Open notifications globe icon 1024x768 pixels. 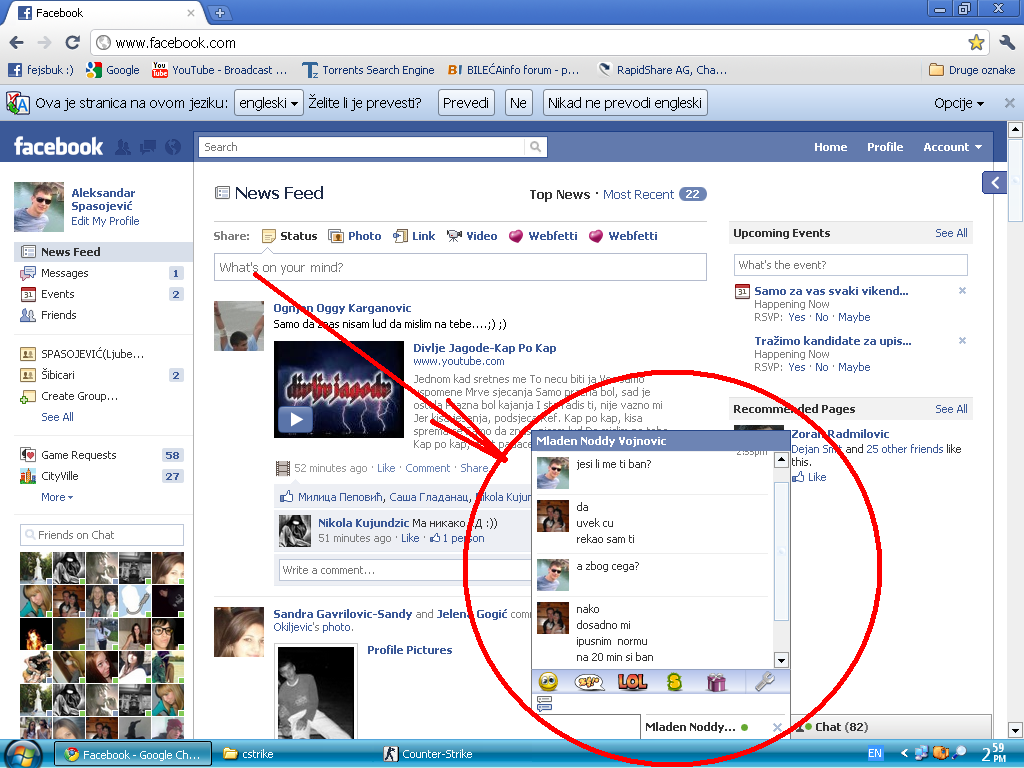click(x=173, y=148)
